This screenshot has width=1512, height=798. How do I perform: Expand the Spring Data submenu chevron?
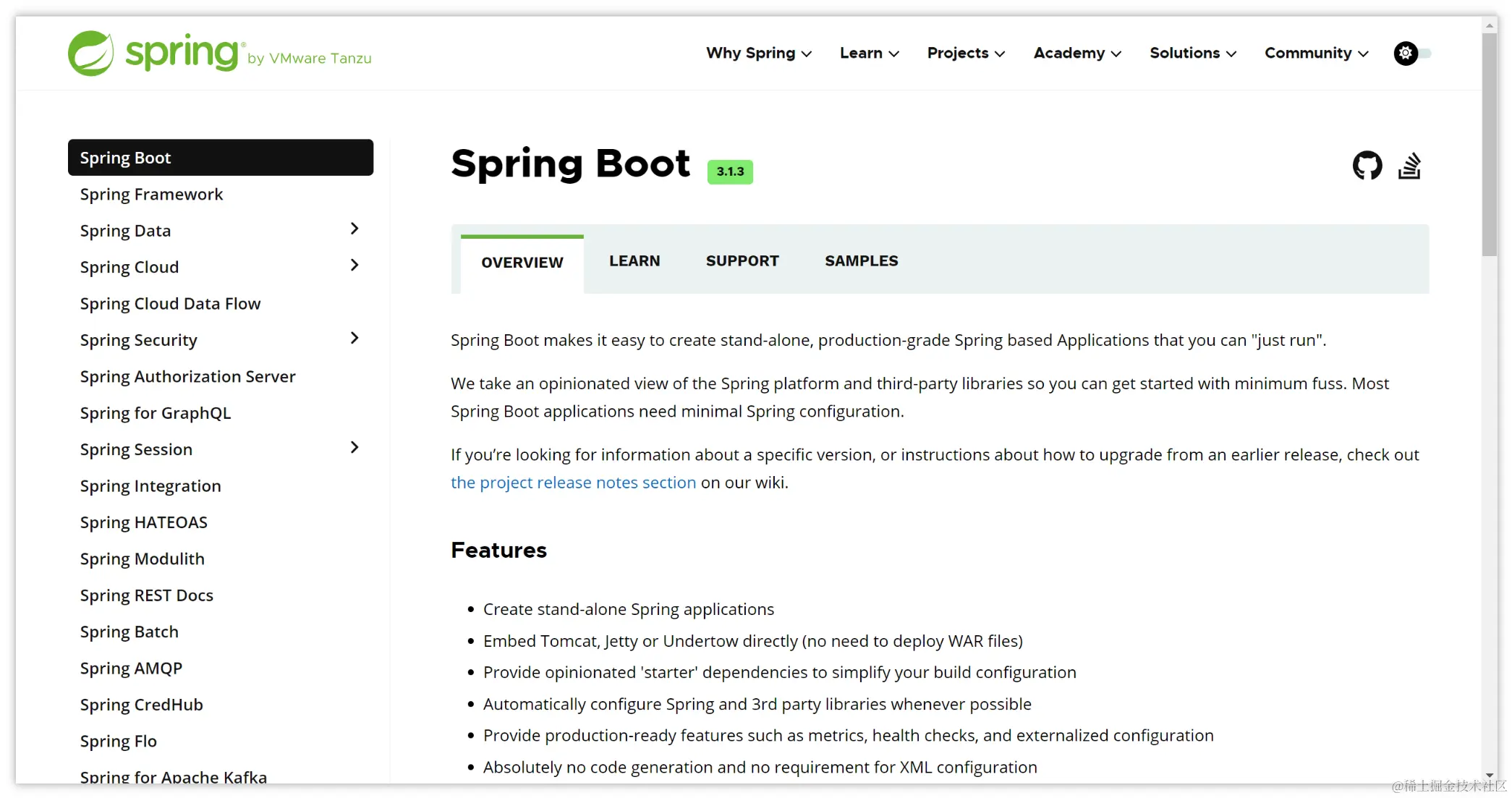coord(354,229)
